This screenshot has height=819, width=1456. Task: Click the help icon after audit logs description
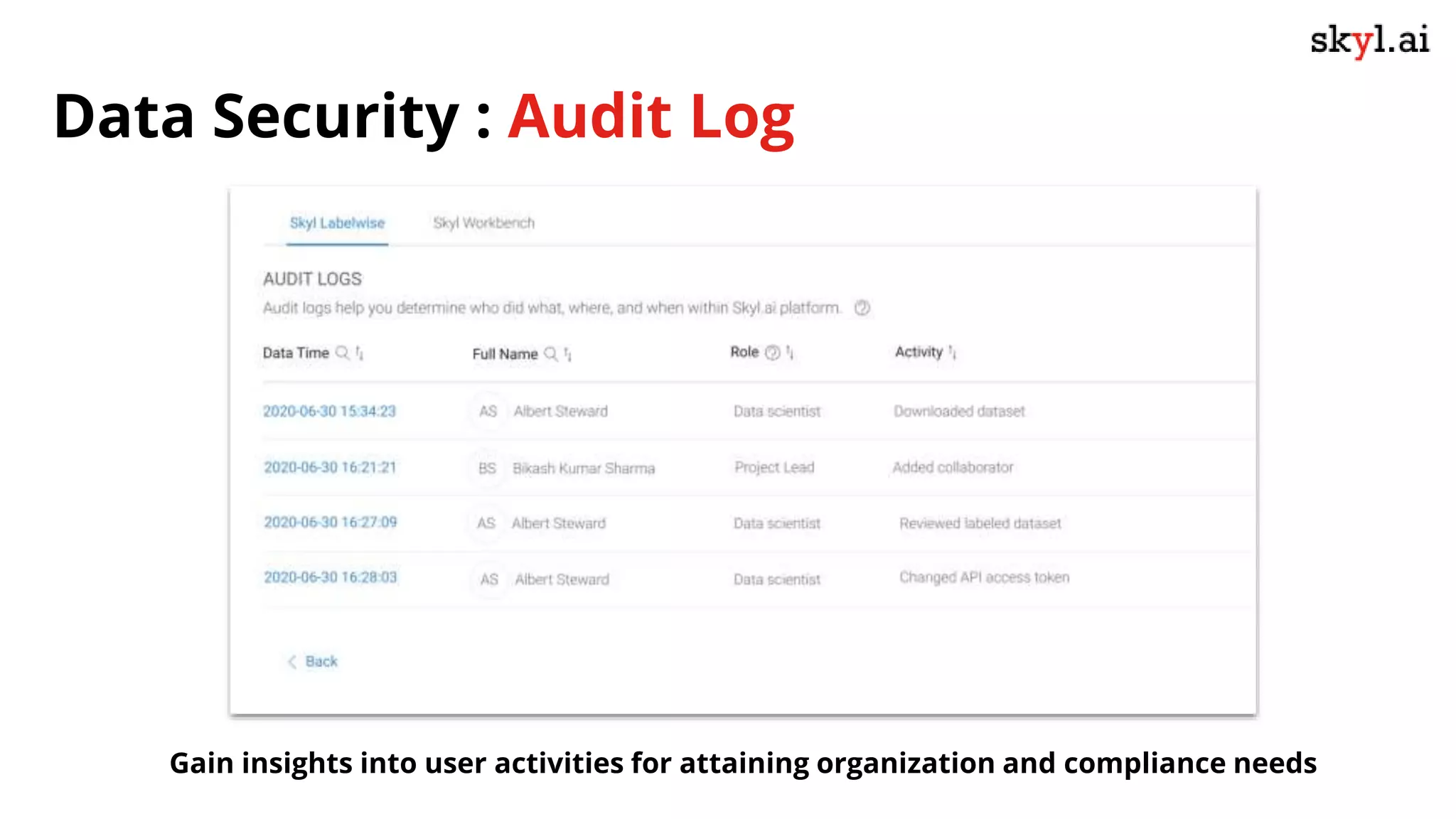862,308
